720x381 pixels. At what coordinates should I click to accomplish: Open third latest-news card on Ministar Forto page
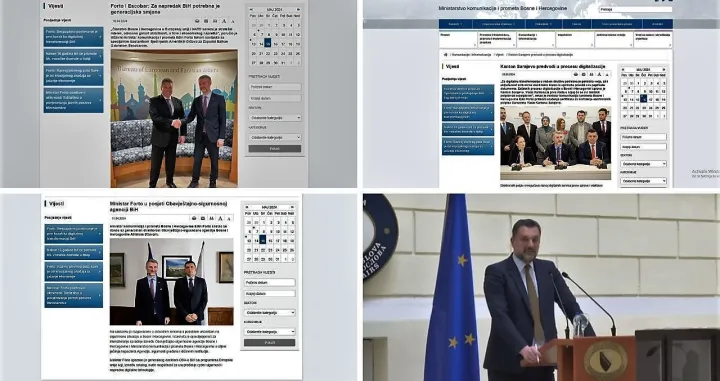pyautogui.click(x=73, y=271)
